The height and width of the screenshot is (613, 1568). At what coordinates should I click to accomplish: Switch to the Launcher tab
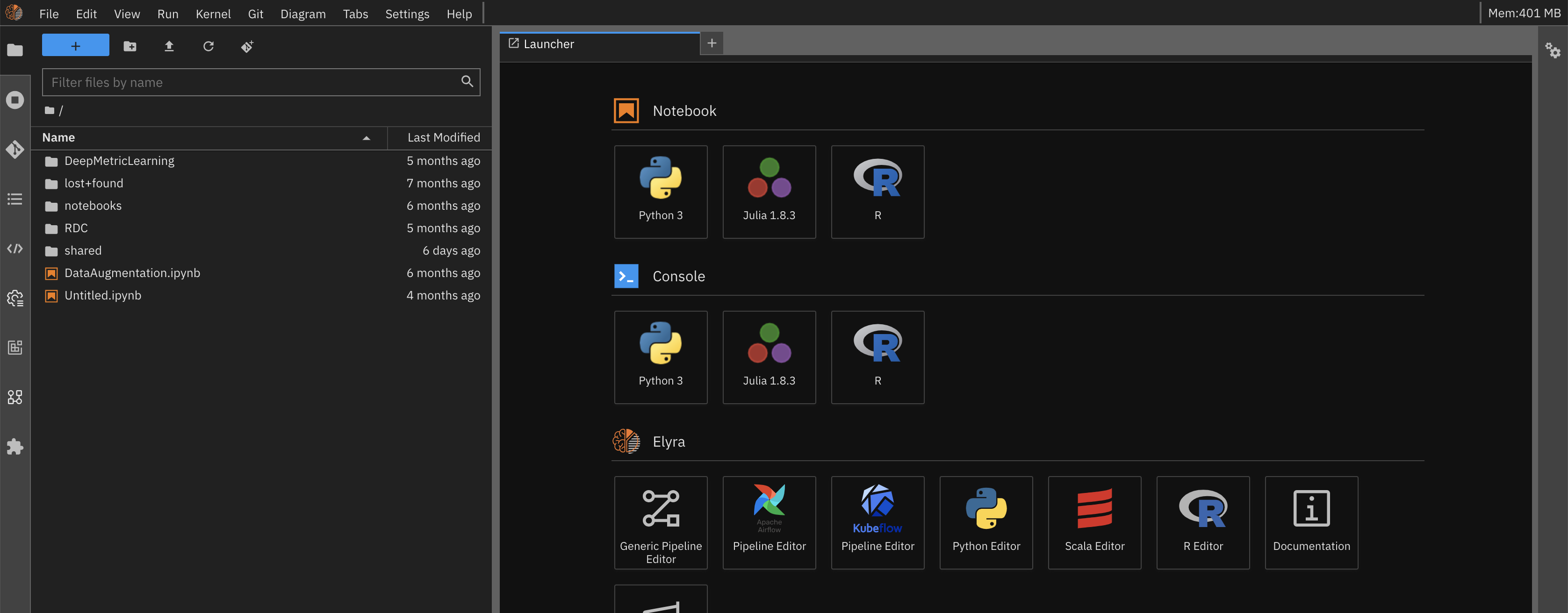click(x=548, y=43)
